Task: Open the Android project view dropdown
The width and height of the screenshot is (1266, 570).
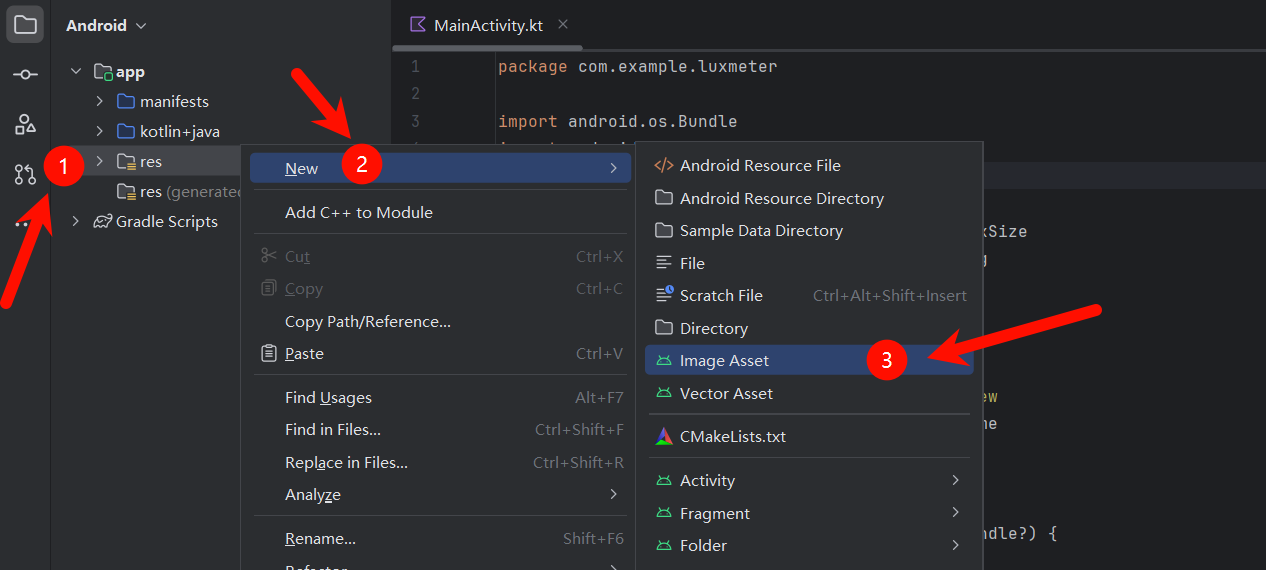Action: [106, 25]
